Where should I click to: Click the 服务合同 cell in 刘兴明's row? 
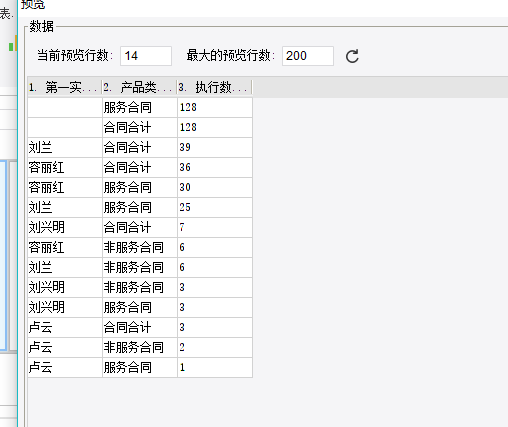coord(140,307)
